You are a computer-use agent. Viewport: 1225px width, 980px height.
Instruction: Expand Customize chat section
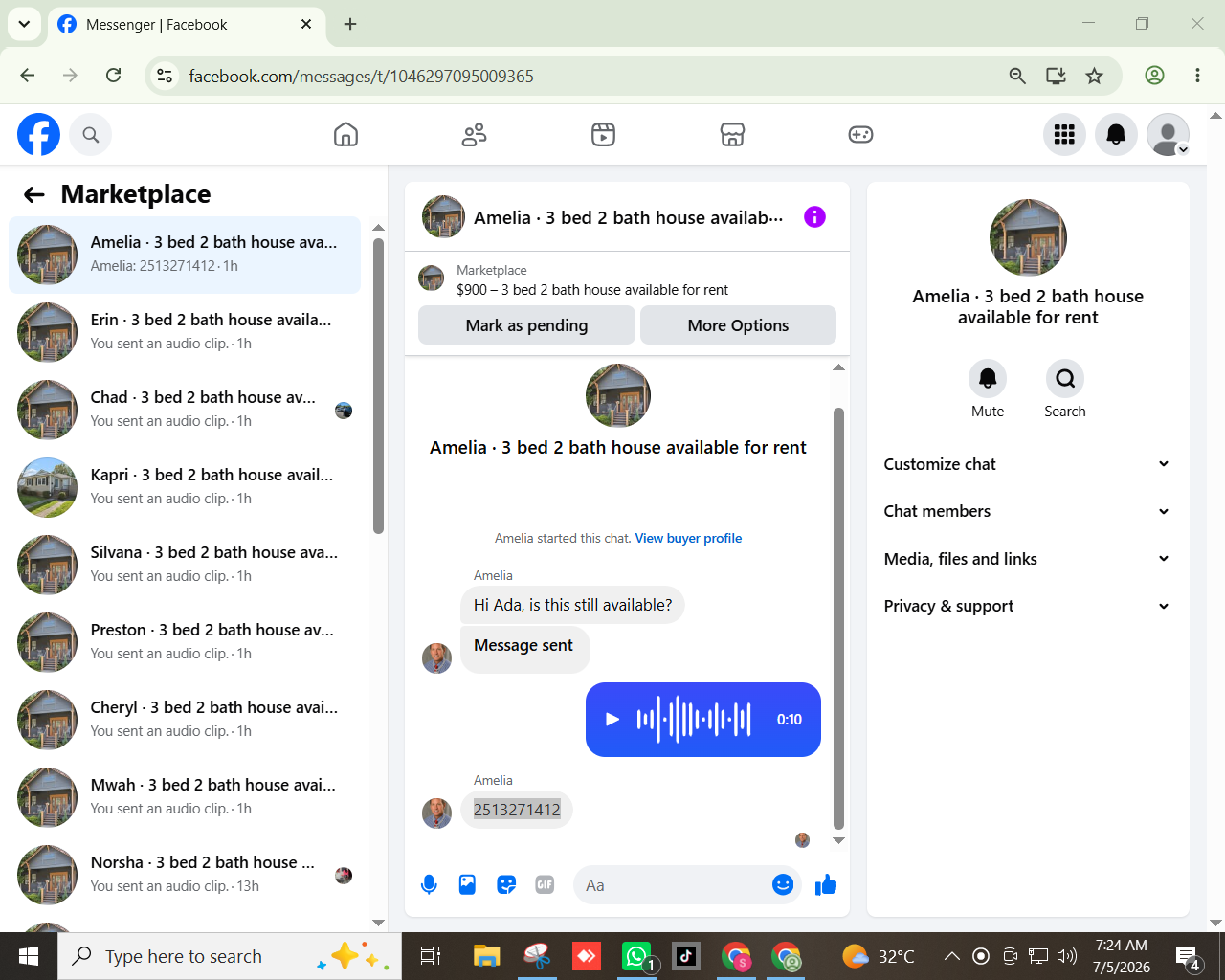(x=1027, y=464)
